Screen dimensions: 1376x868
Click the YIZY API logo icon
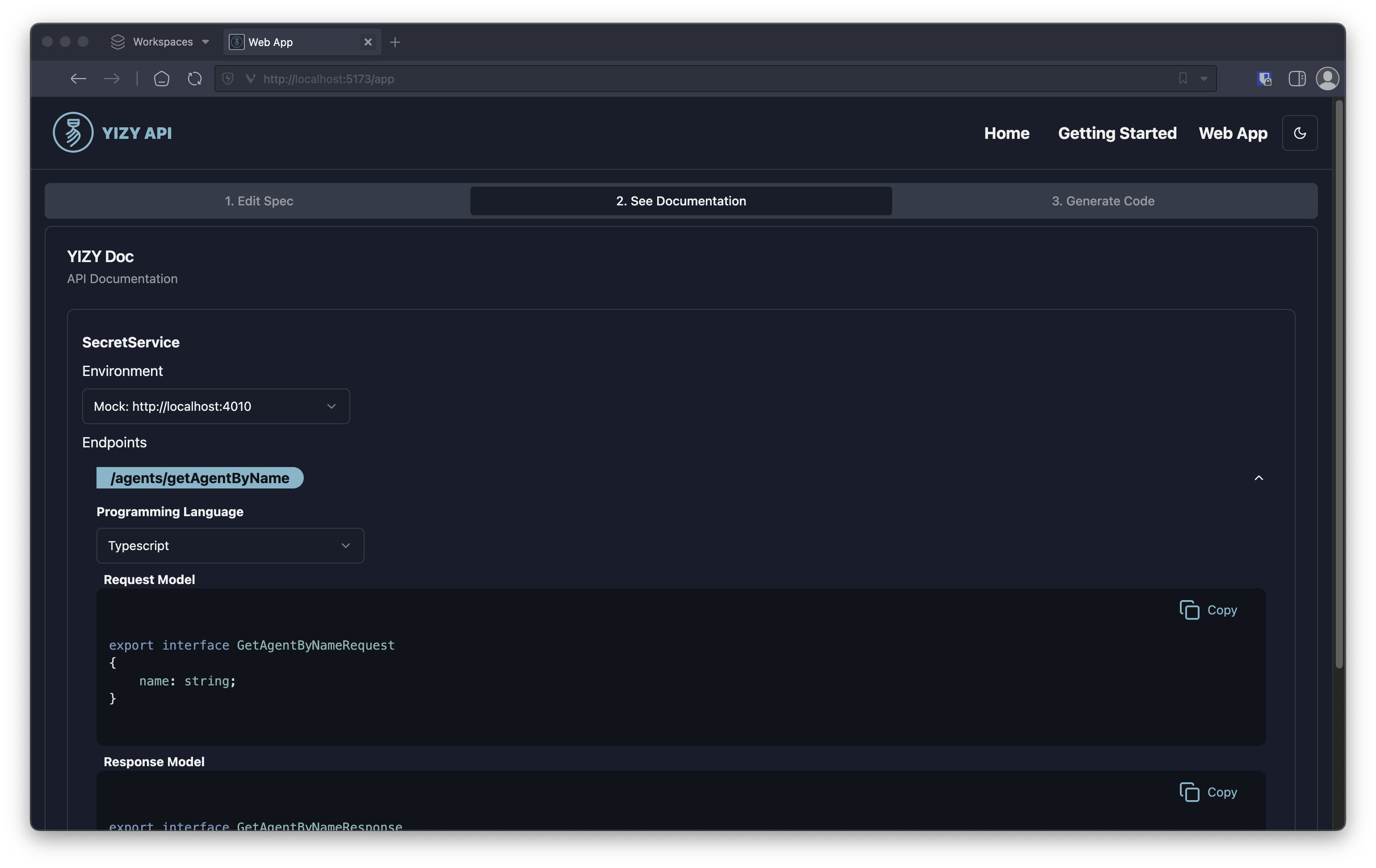73,133
